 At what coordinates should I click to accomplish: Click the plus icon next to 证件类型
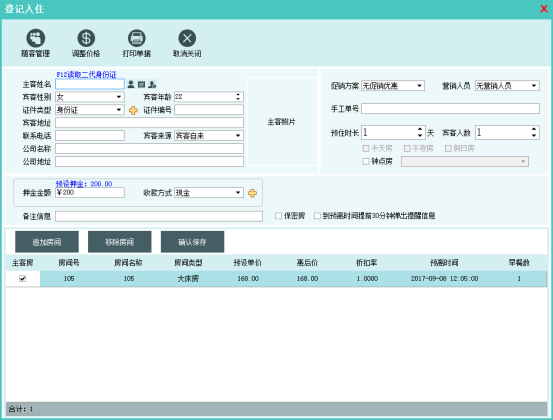(x=133, y=110)
